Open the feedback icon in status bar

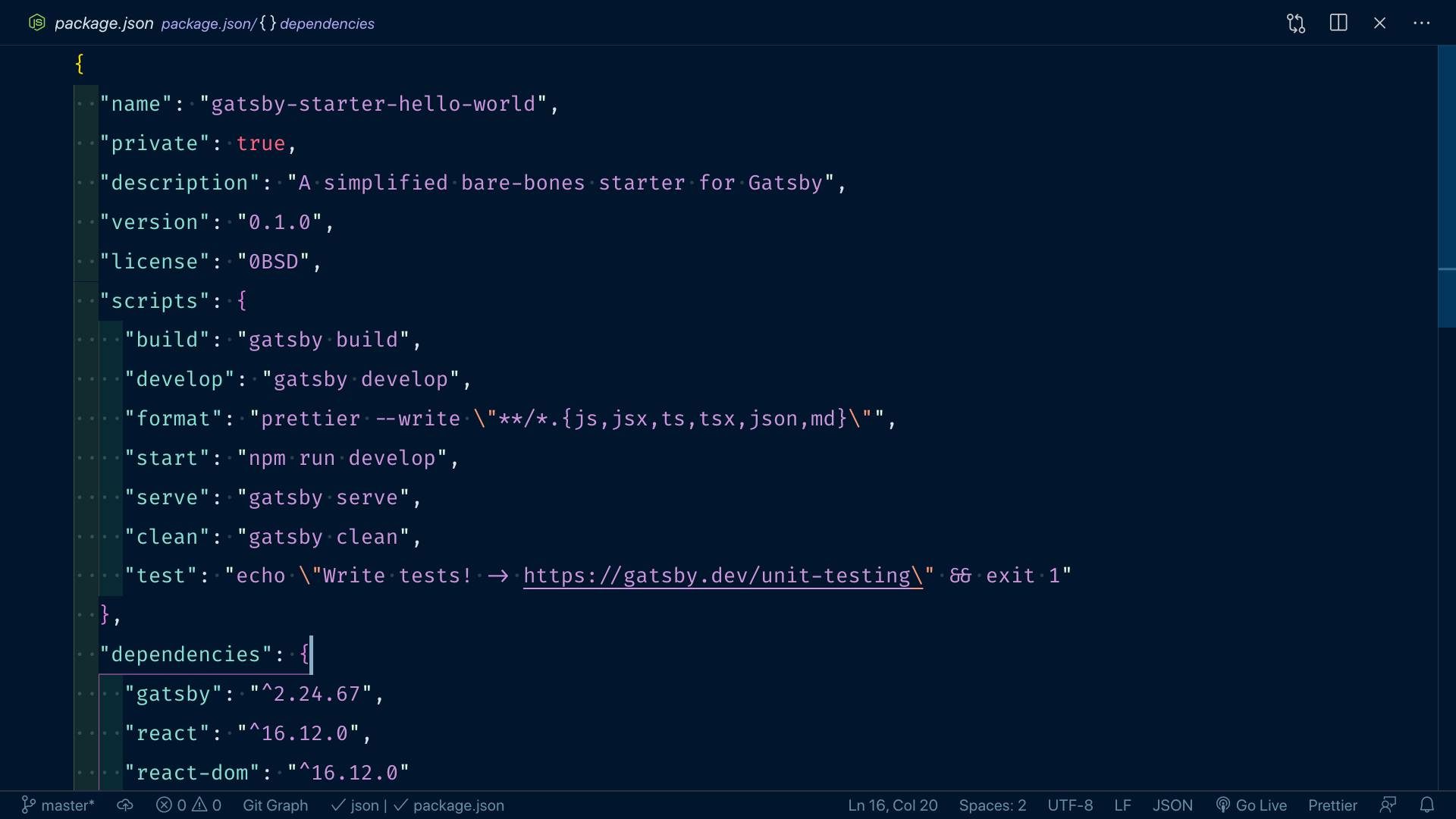pos(1388,805)
